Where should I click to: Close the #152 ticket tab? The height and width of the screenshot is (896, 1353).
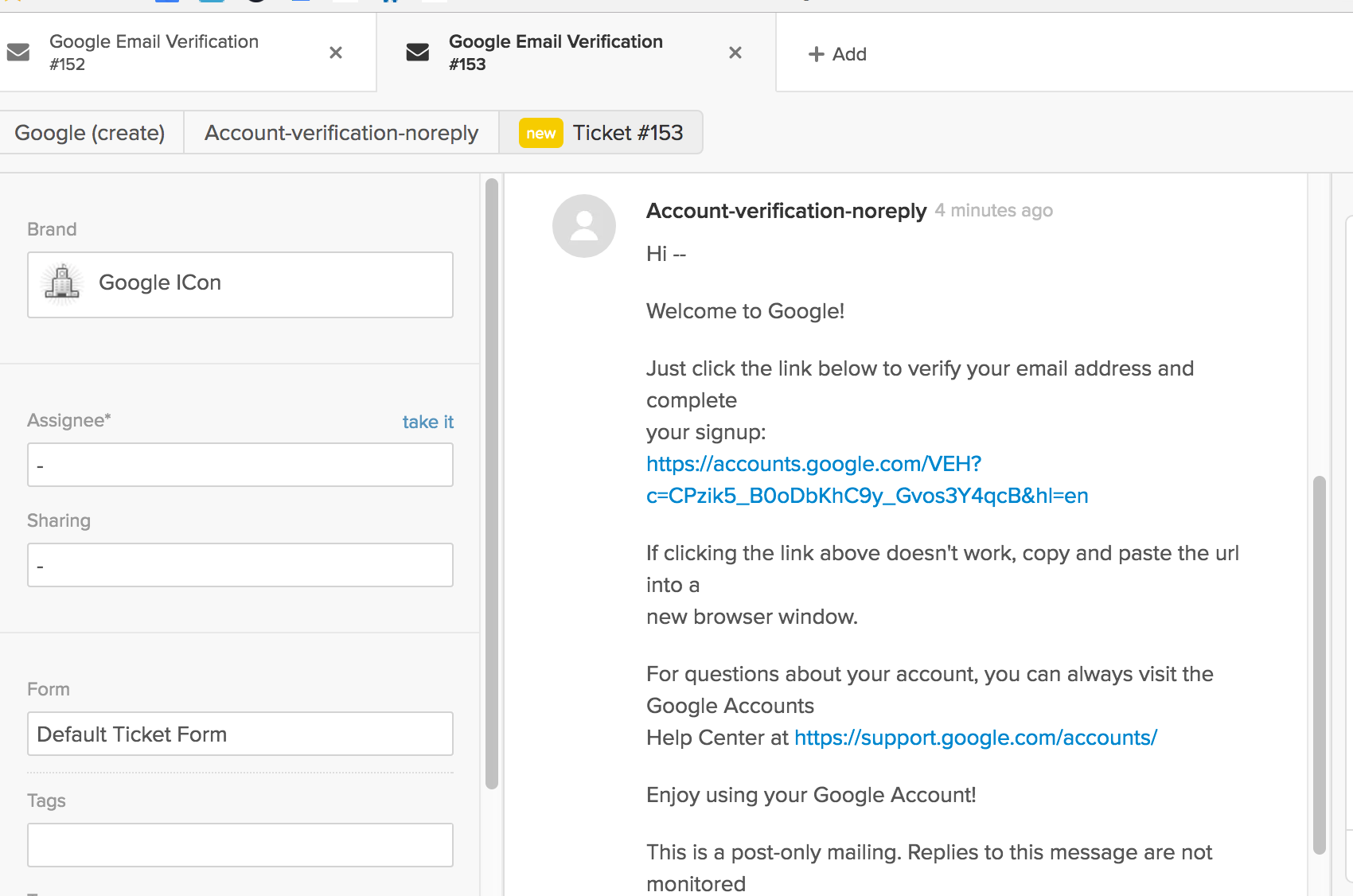pyautogui.click(x=336, y=53)
